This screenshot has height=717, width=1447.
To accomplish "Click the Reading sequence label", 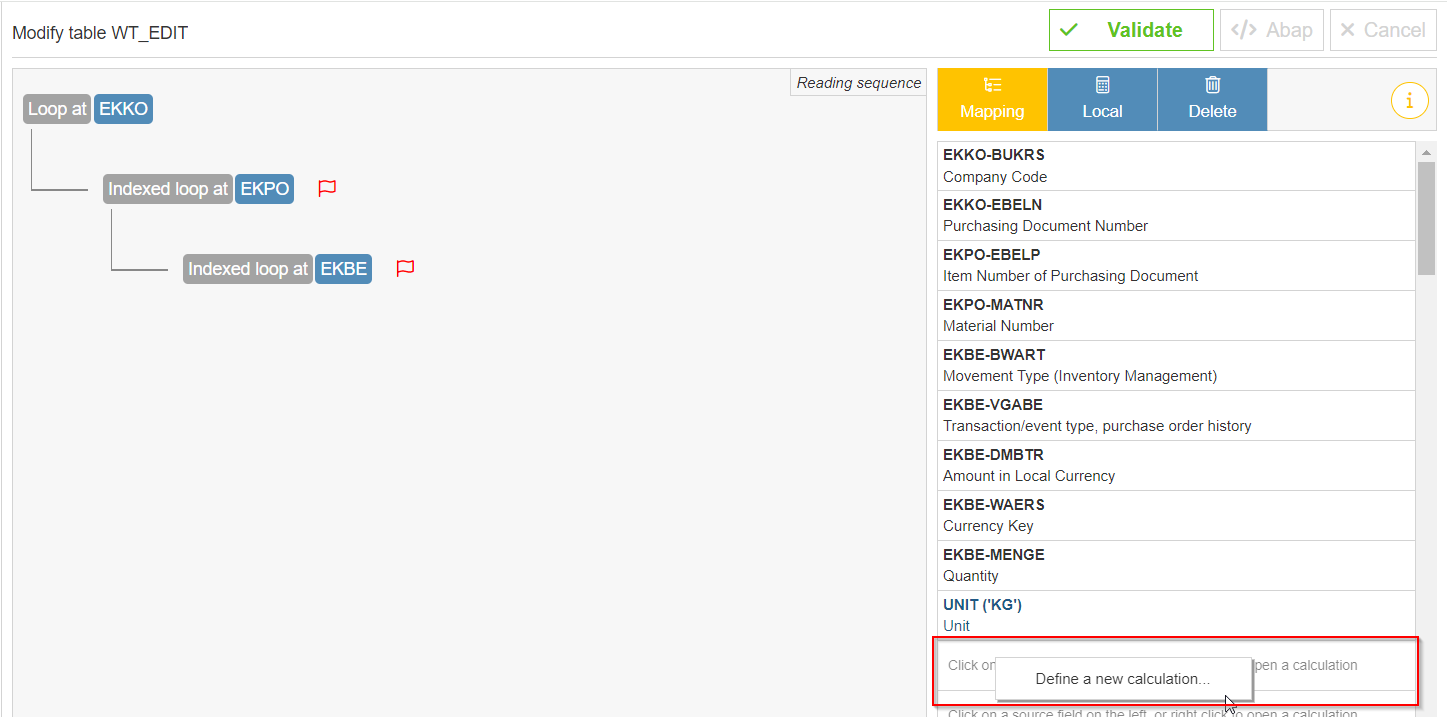I will click(858, 83).
